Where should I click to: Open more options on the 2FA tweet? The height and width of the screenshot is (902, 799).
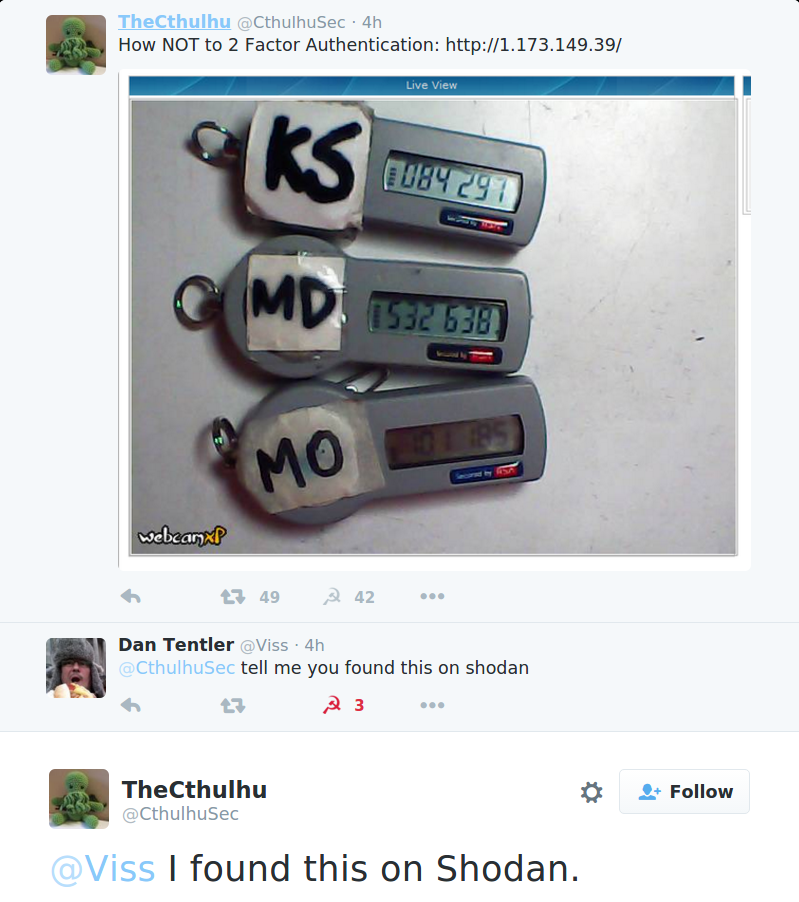[x=432, y=597]
